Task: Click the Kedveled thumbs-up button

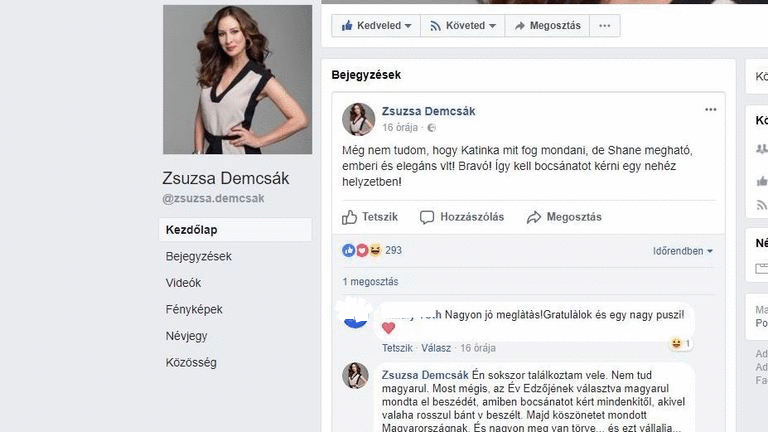Action: coord(374,26)
